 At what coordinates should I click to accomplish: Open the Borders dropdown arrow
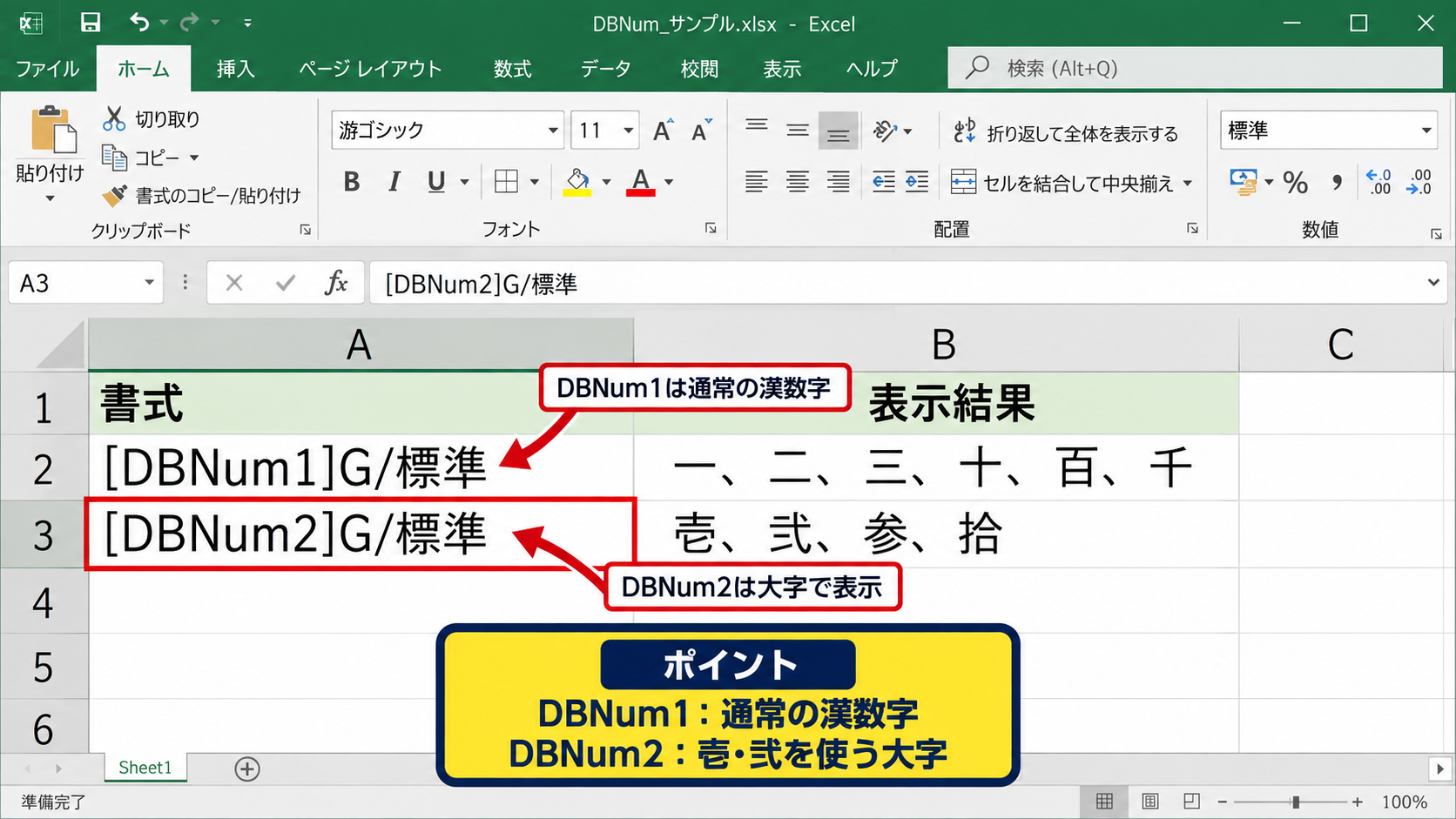(535, 182)
